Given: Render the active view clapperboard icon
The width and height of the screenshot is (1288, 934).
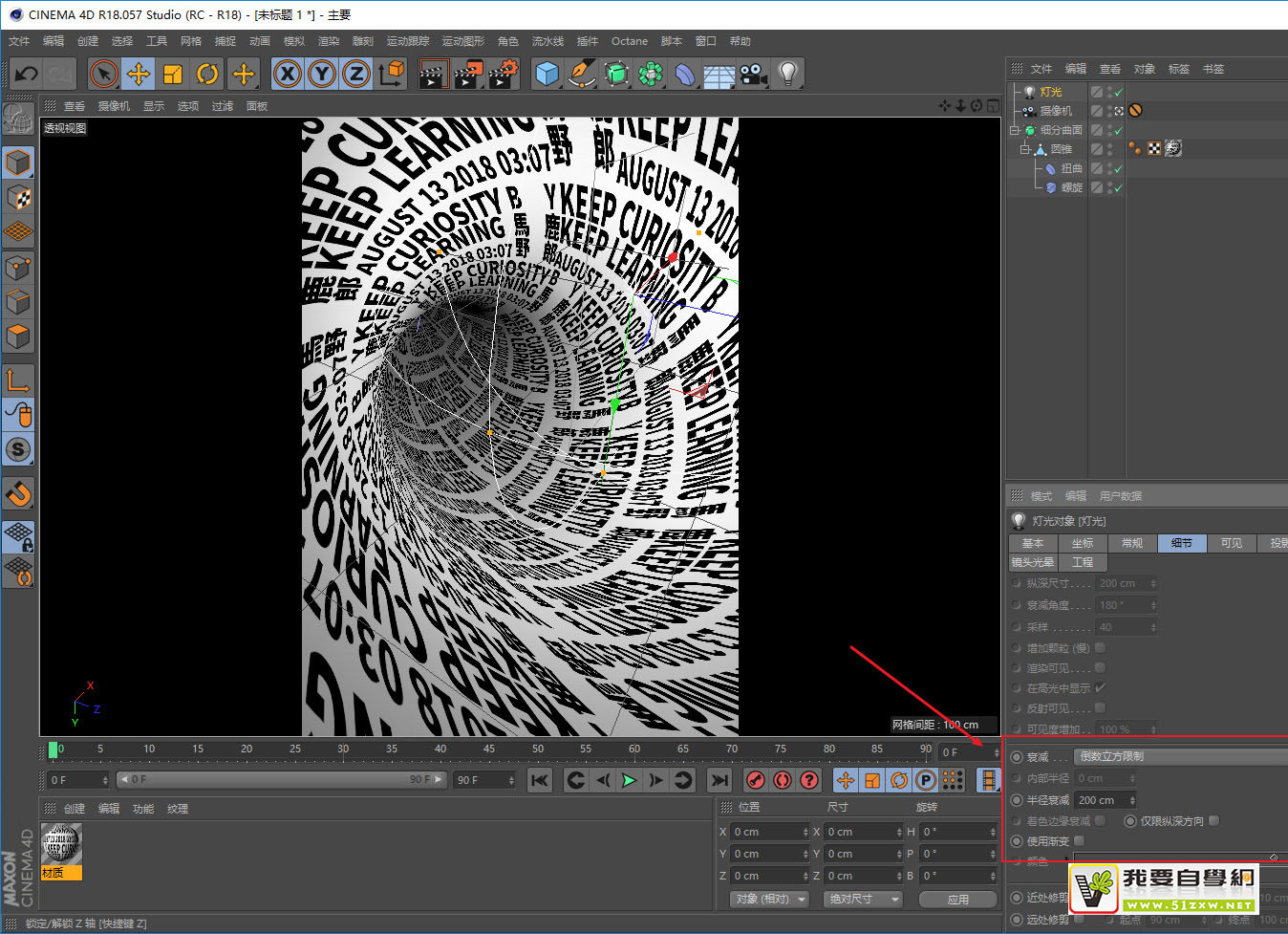Looking at the screenshot, I should 433,74.
